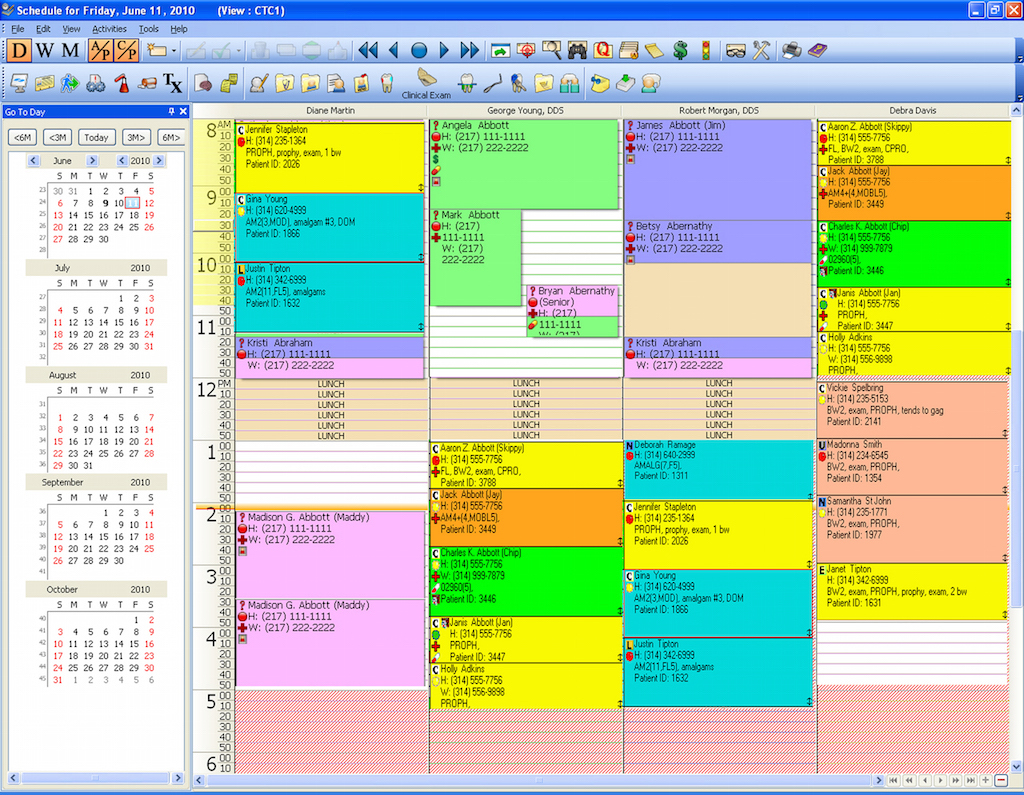Switch to Week view with W button
Viewport: 1024px width, 795px height.
click(44, 50)
